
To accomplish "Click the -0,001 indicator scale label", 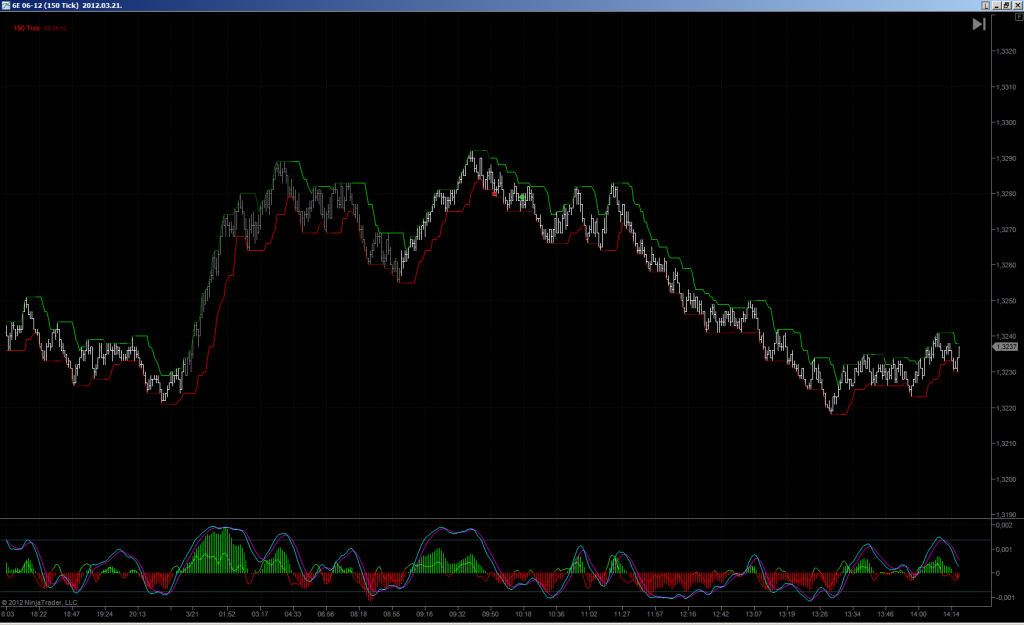I will [1004, 598].
